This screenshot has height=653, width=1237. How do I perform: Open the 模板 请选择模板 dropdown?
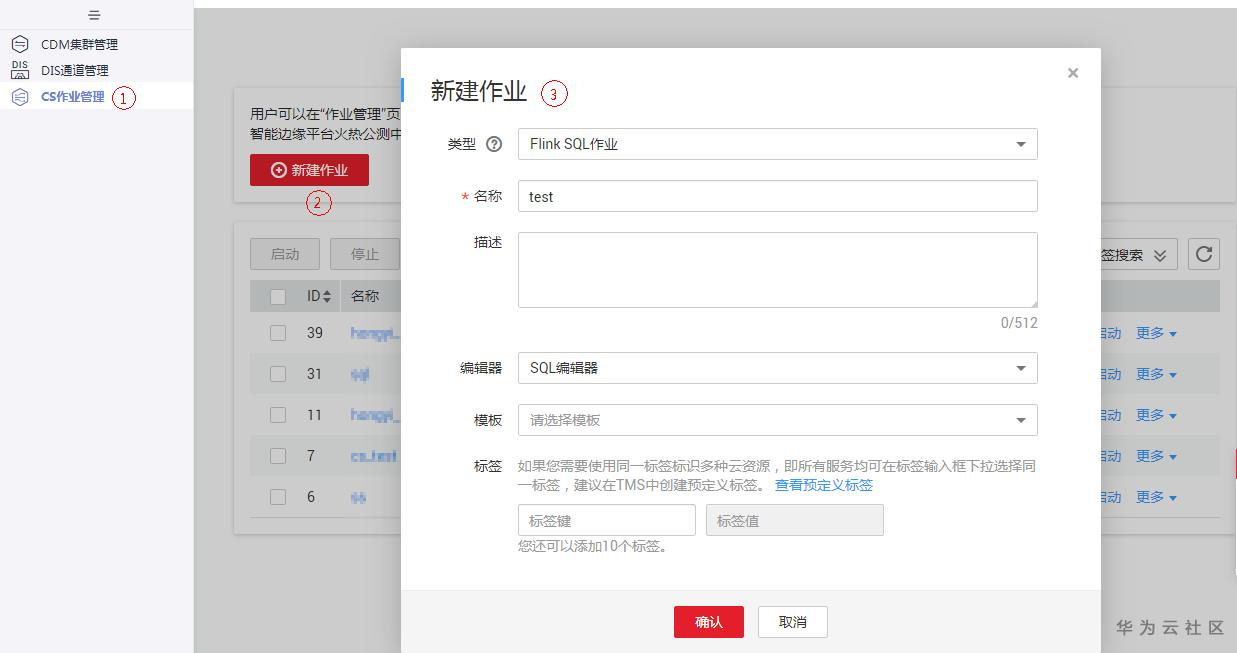[x=777, y=420]
